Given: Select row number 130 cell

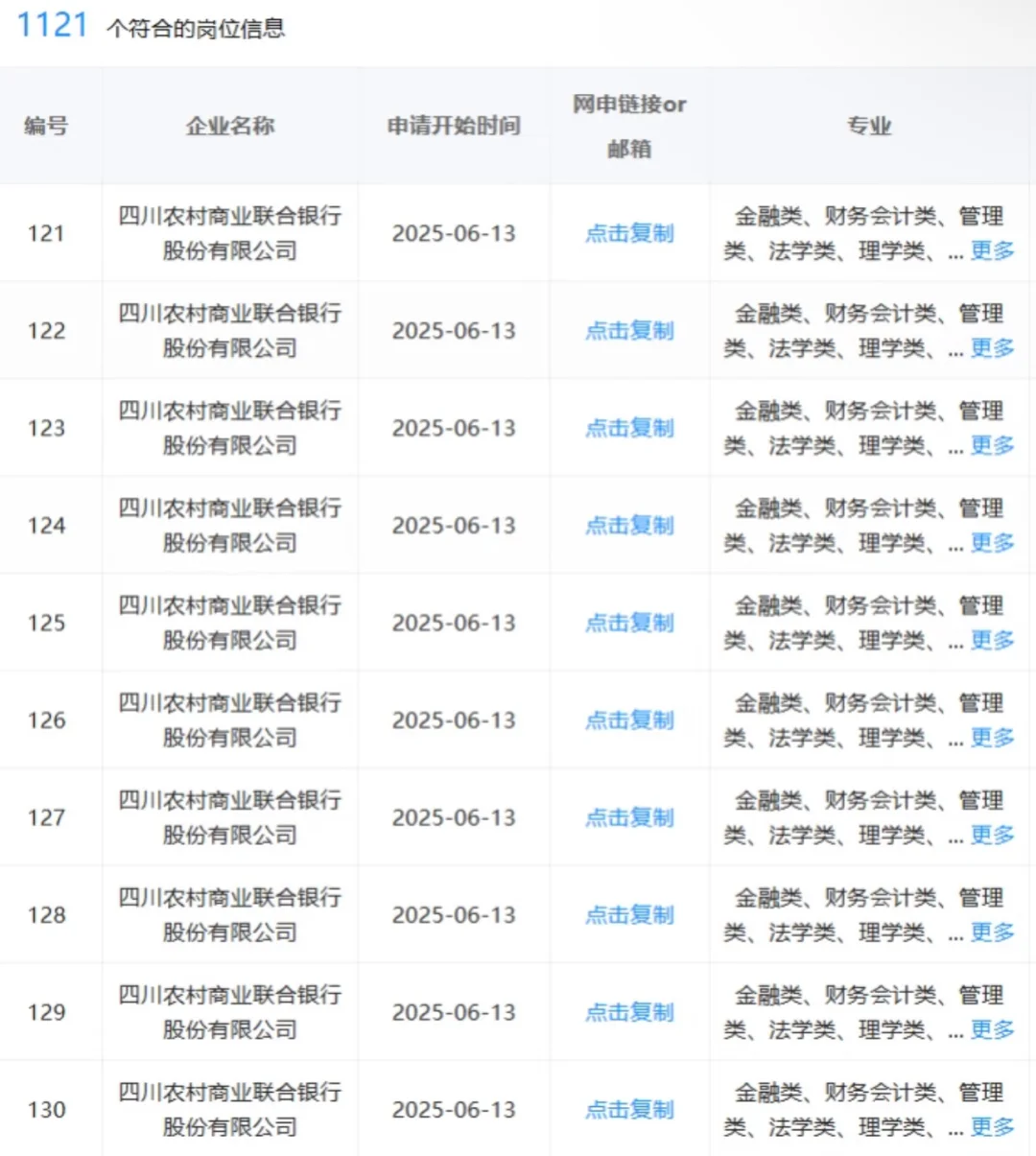Looking at the screenshot, I should 46,1110.
